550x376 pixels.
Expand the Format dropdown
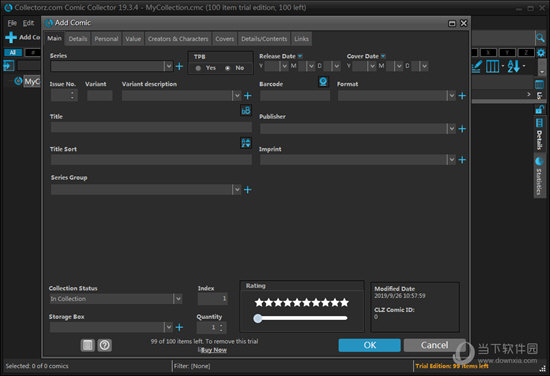[x=451, y=95]
